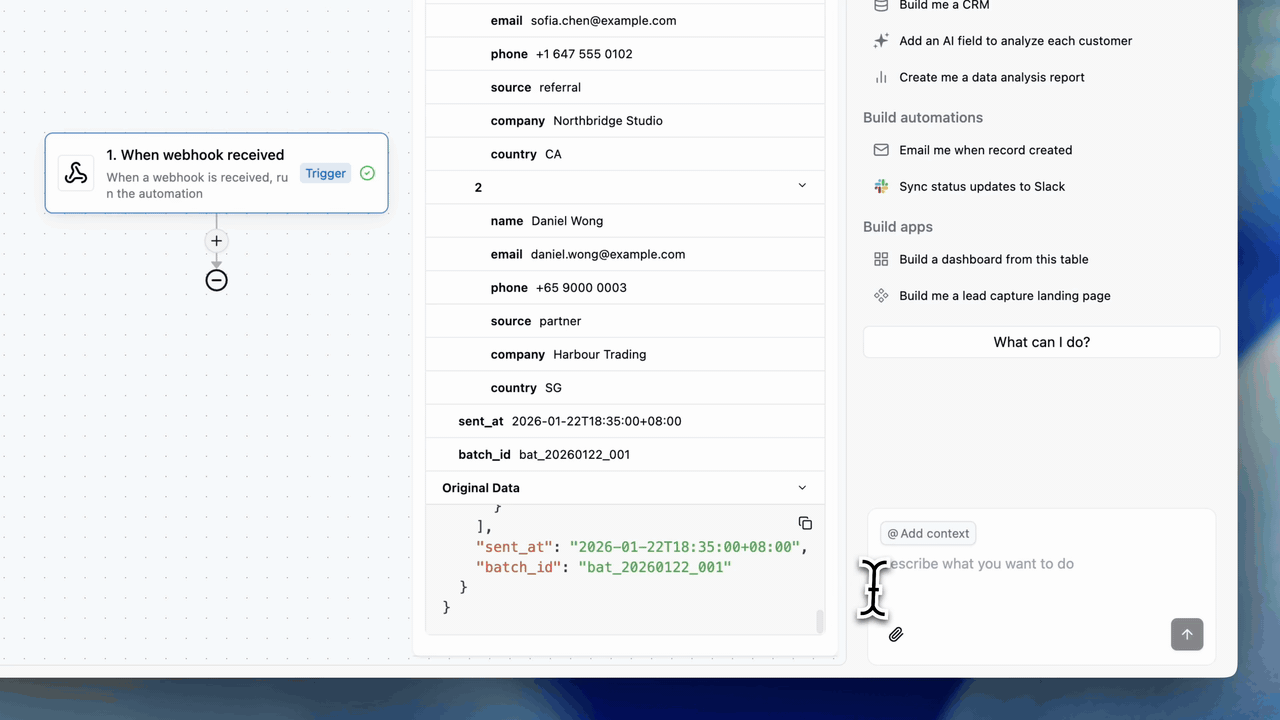The height and width of the screenshot is (720, 1280).
Task: Add a step with the plus button
Action: click(x=216, y=241)
